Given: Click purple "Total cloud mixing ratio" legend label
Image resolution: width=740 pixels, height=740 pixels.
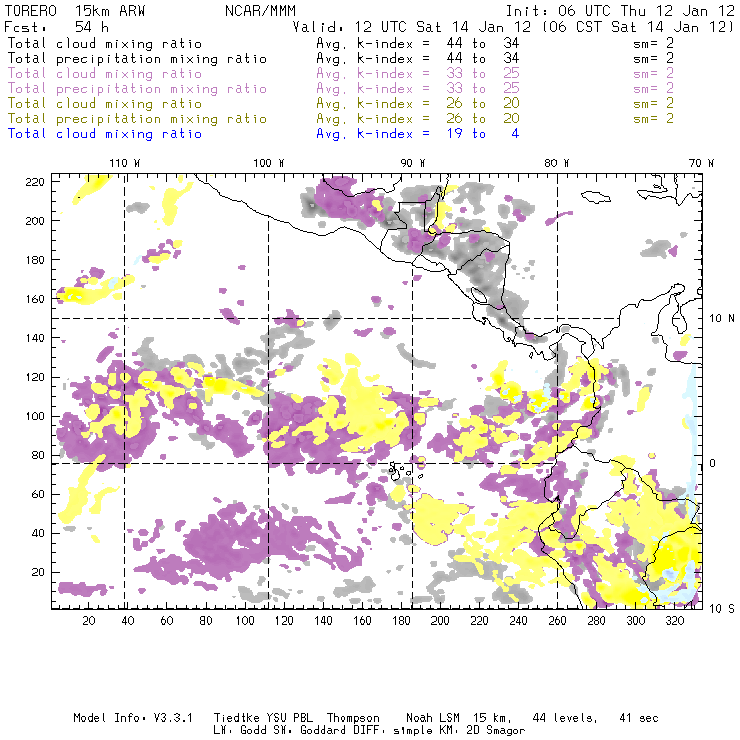Looking at the screenshot, I should [x=105, y=74].
